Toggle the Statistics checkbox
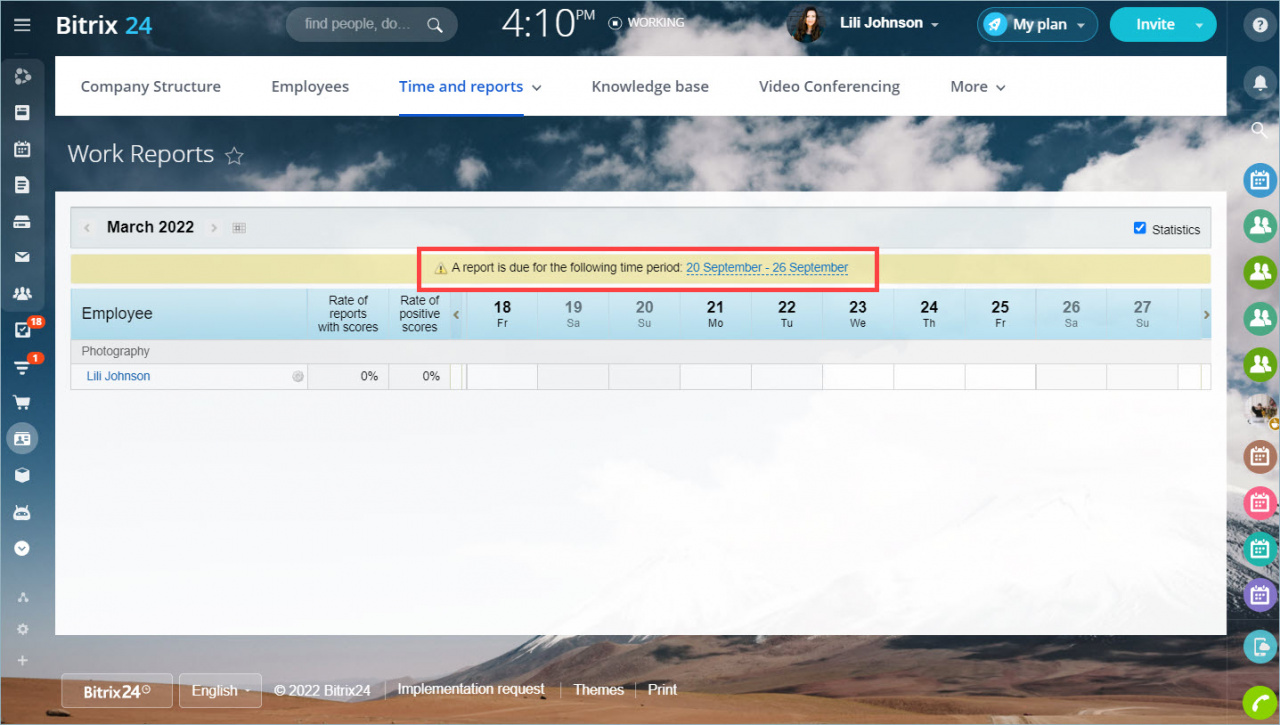The width and height of the screenshot is (1280, 725). 1139,228
